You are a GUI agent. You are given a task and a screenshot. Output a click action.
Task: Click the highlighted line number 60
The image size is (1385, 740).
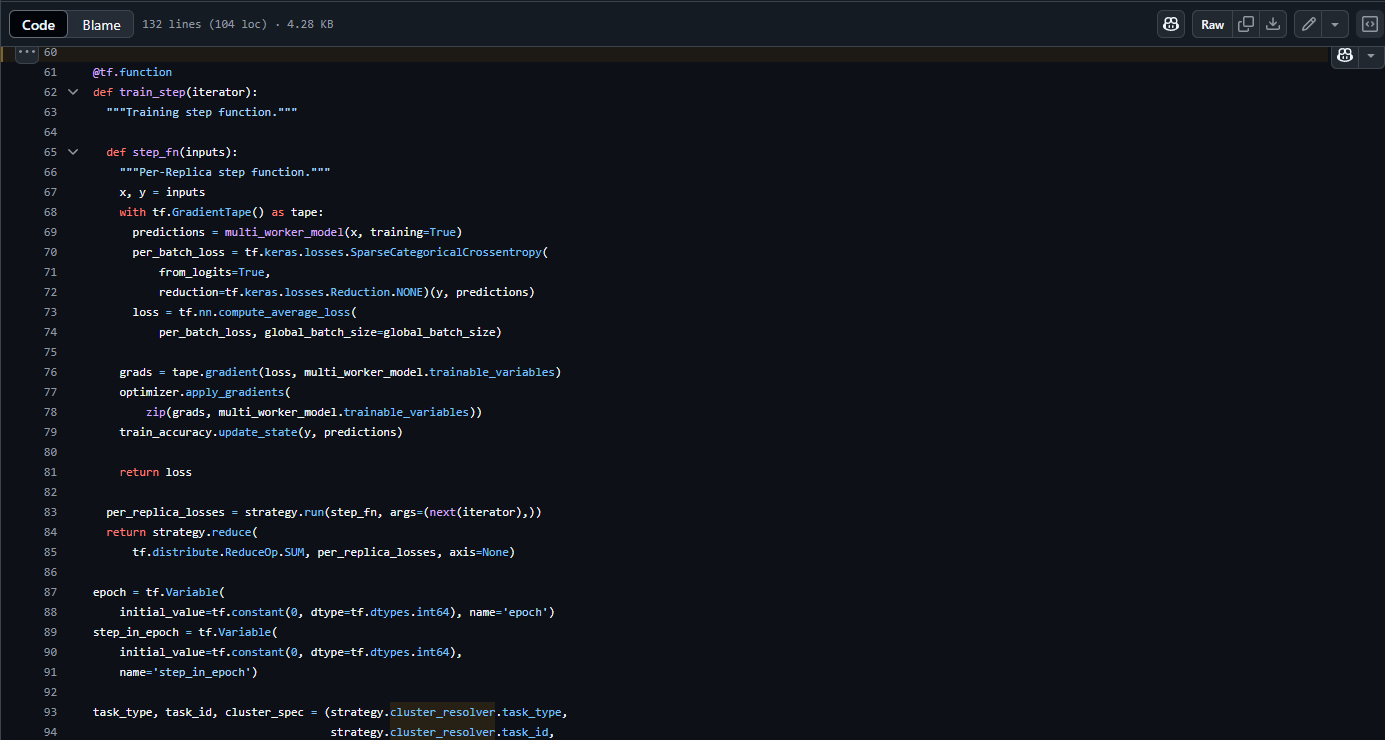[50, 52]
